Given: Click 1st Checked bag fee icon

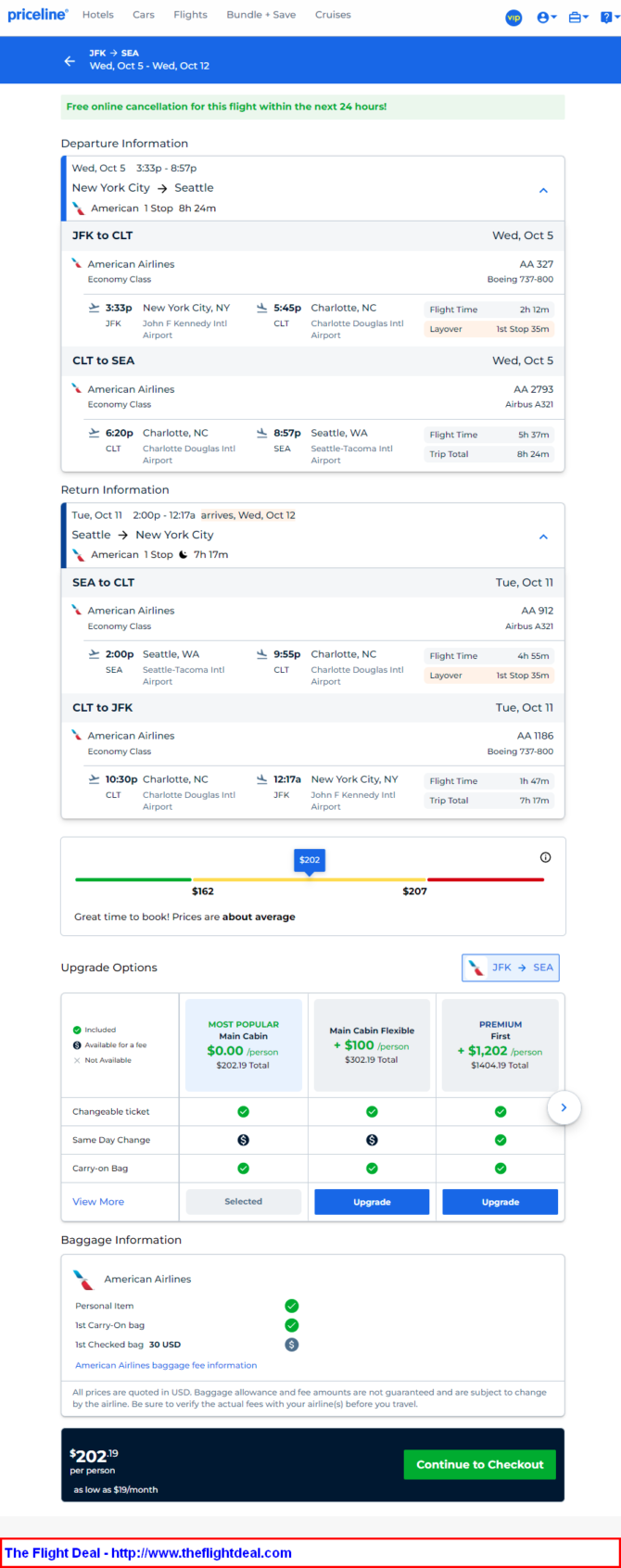Looking at the screenshot, I should coord(291,1345).
